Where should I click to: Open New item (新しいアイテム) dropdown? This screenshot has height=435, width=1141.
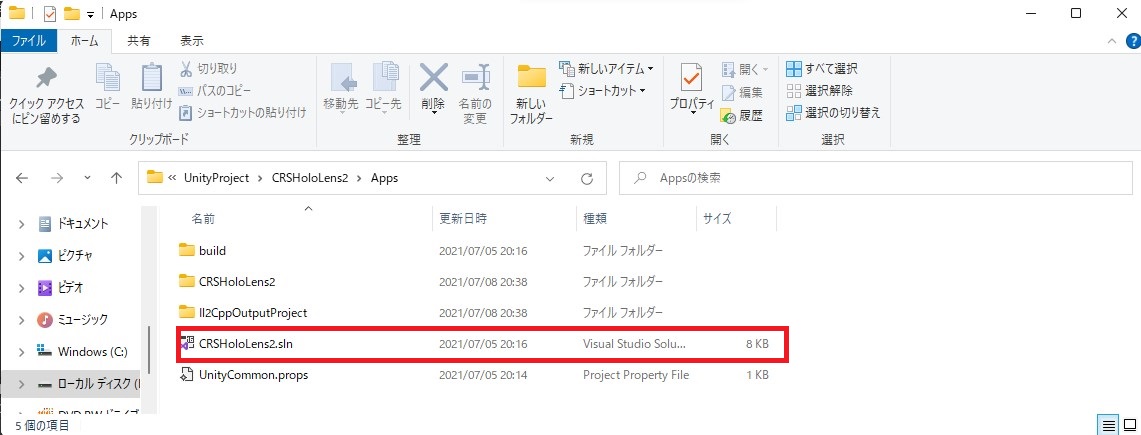pyautogui.click(x=606, y=69)
